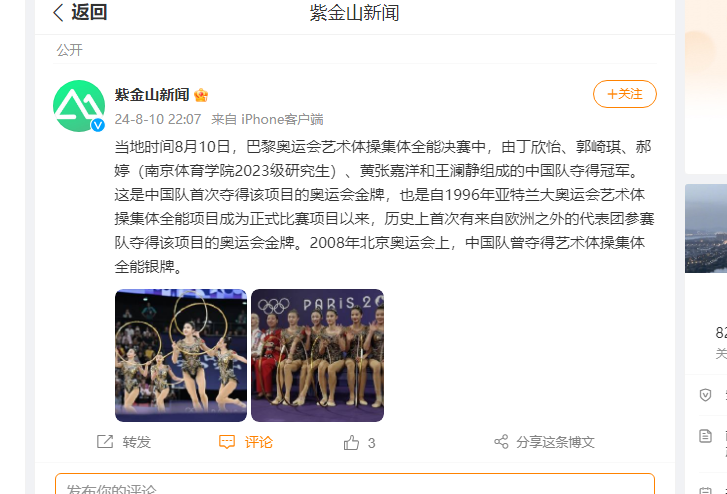The width and height of the screenshot is (727, 494).
Task: Click the shield icon in right sidebar
Action: coord(705,395)
